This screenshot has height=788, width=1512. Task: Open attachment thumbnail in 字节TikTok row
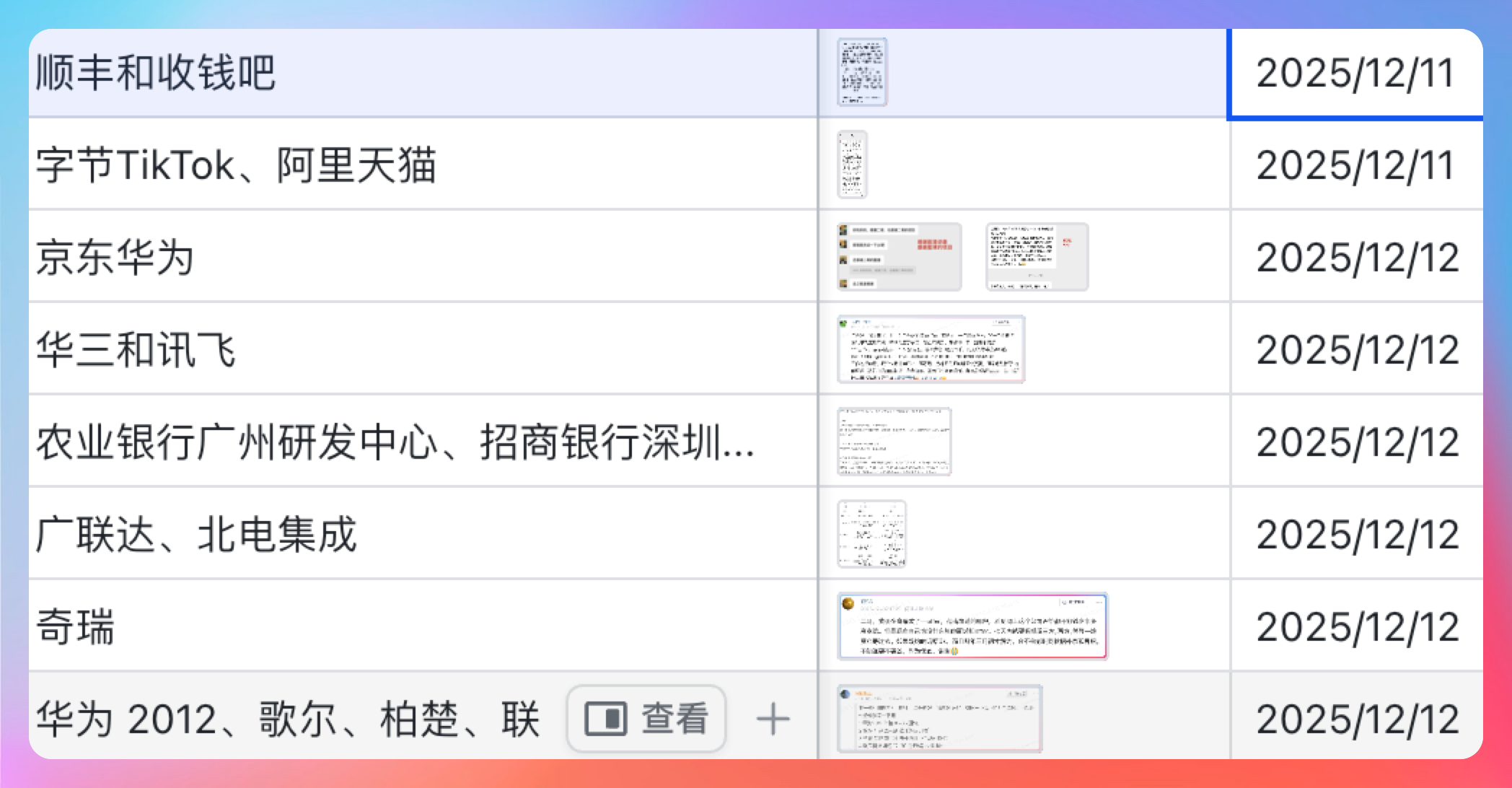(x=852, y=165)
